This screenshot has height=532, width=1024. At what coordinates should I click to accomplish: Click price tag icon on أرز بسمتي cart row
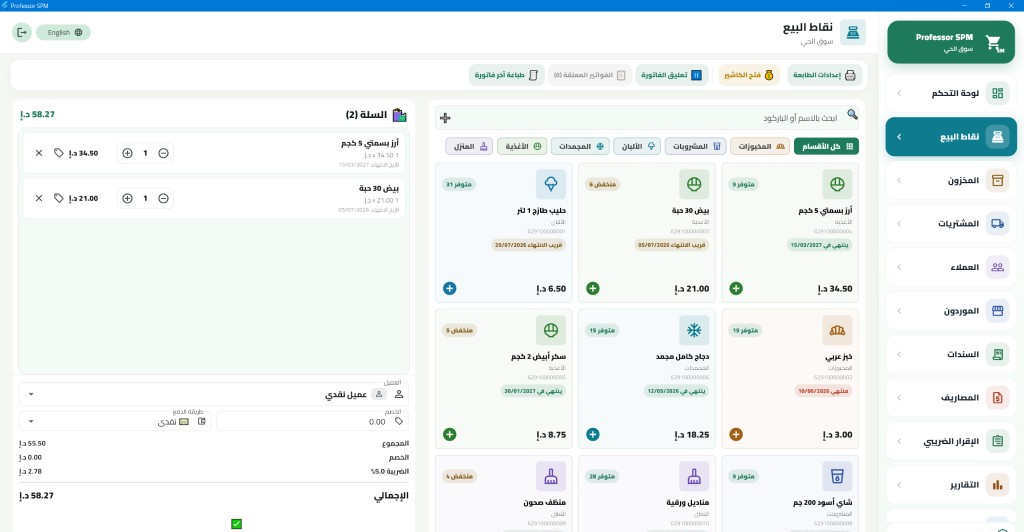pyautogui.click(x=59, y=153)
